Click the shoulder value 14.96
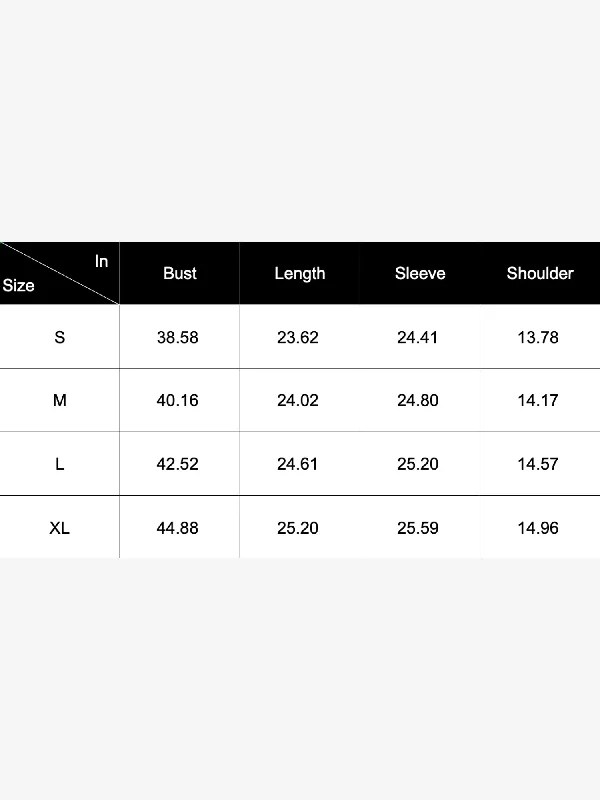The image size is (600, 800). click(x=538, y=528)
